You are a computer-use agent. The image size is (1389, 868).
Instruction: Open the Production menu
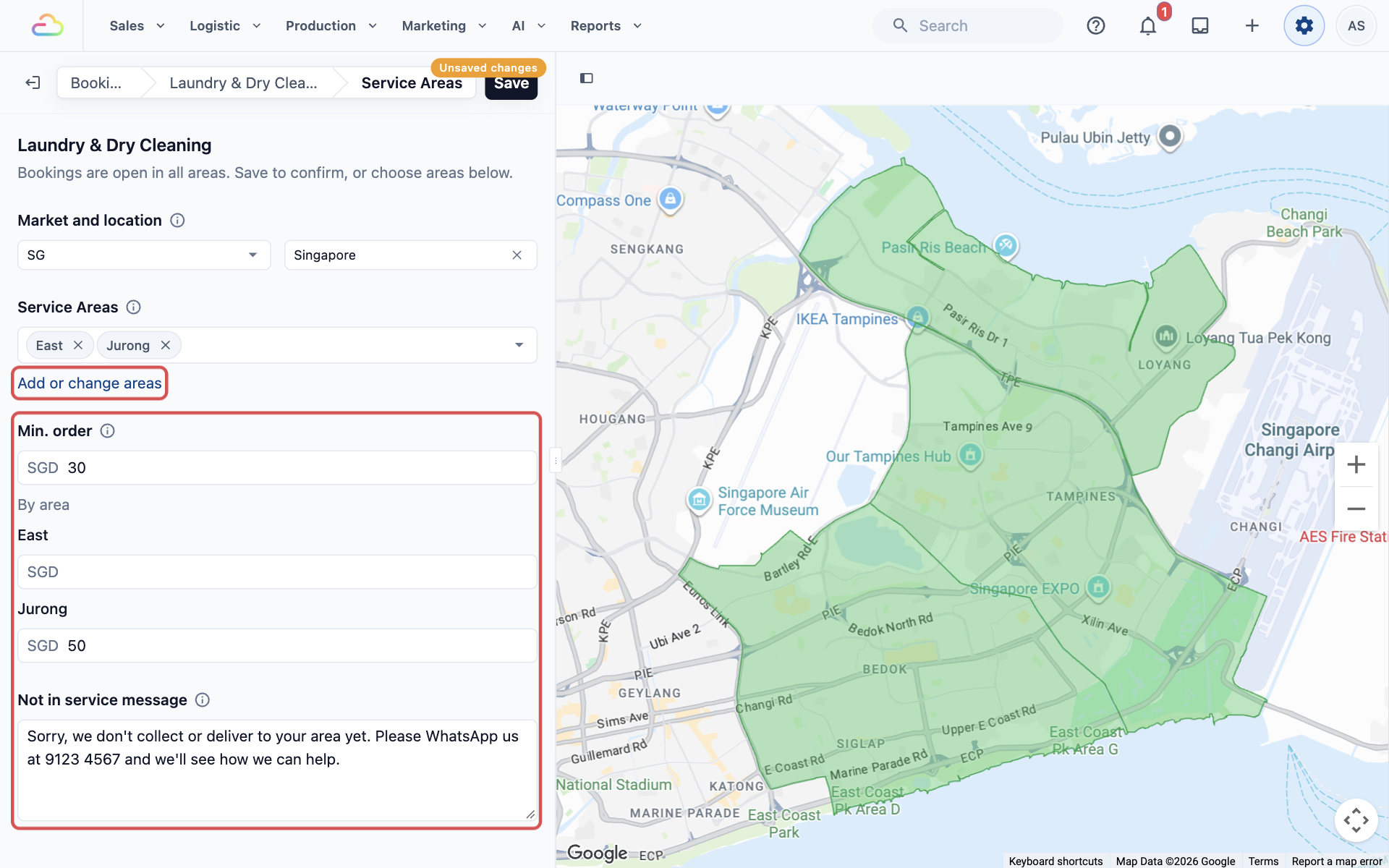[331, 26]
